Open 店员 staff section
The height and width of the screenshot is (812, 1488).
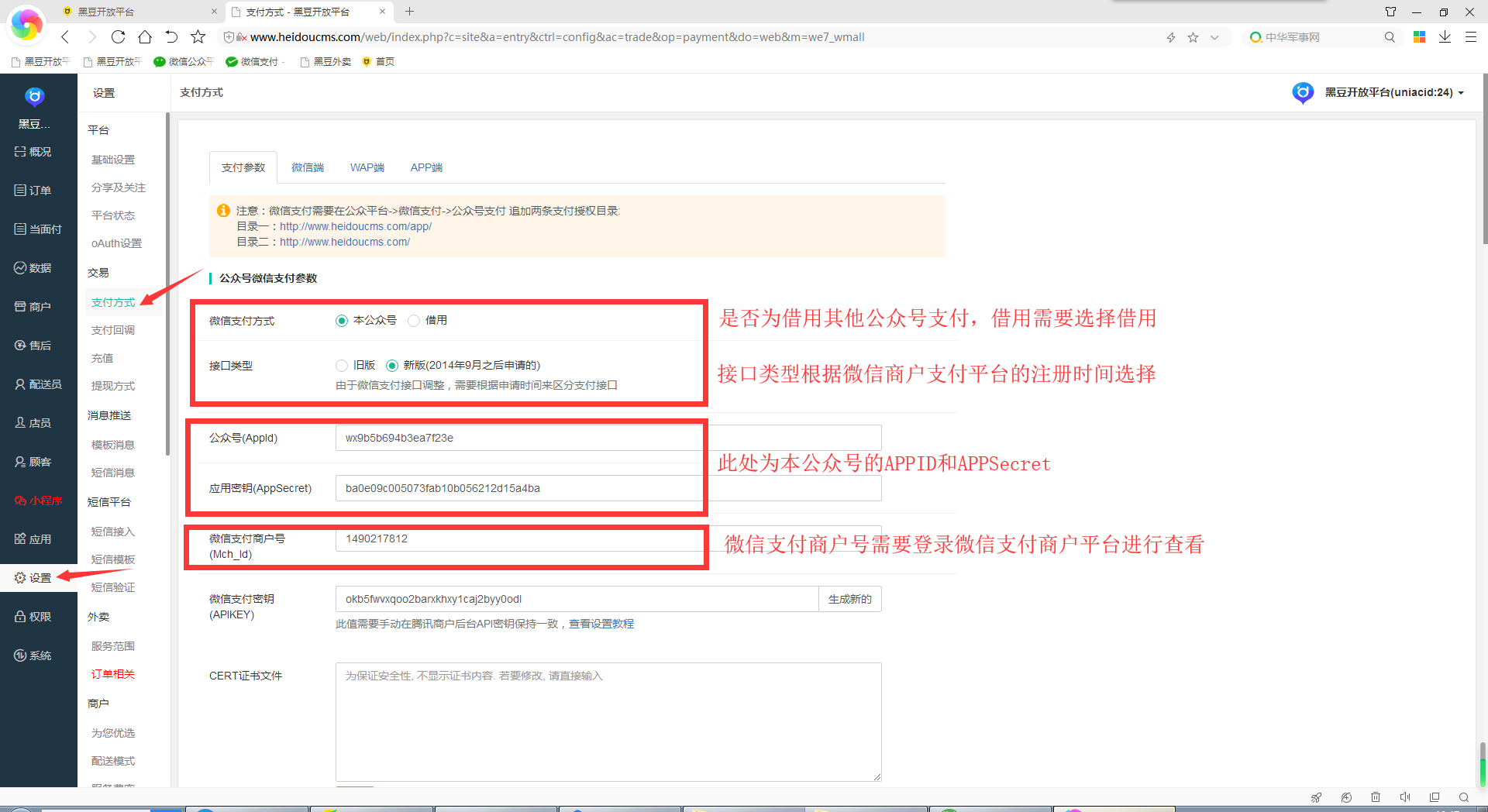point(33,423)
